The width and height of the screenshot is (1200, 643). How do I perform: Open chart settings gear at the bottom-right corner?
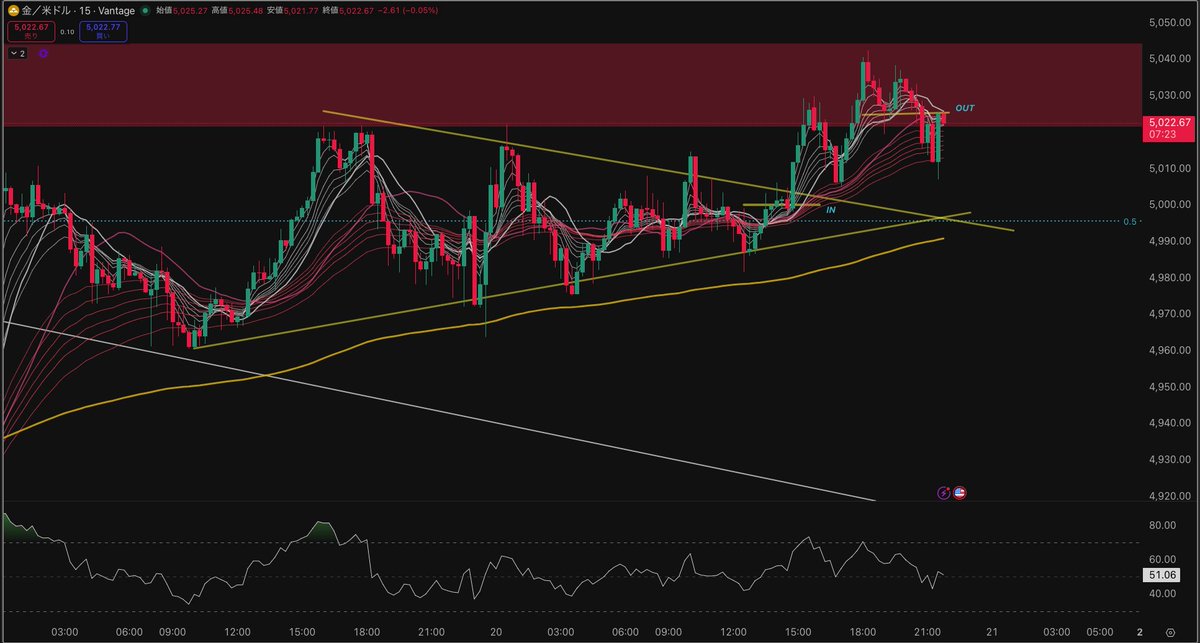click(x=1170, y=634)
